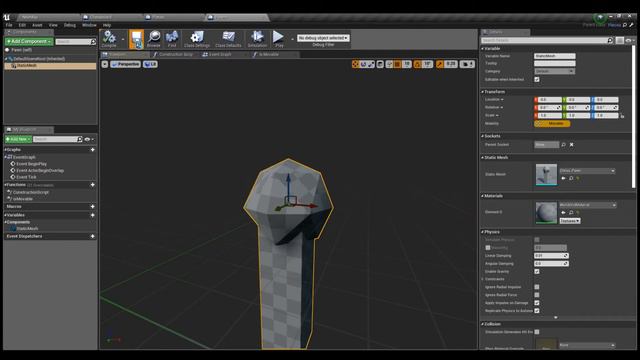Open the Lit view mode dropdown
Image resolution: width=640 pixels, height=360 pixels.
pyautogui.click(x=150, y=64)
